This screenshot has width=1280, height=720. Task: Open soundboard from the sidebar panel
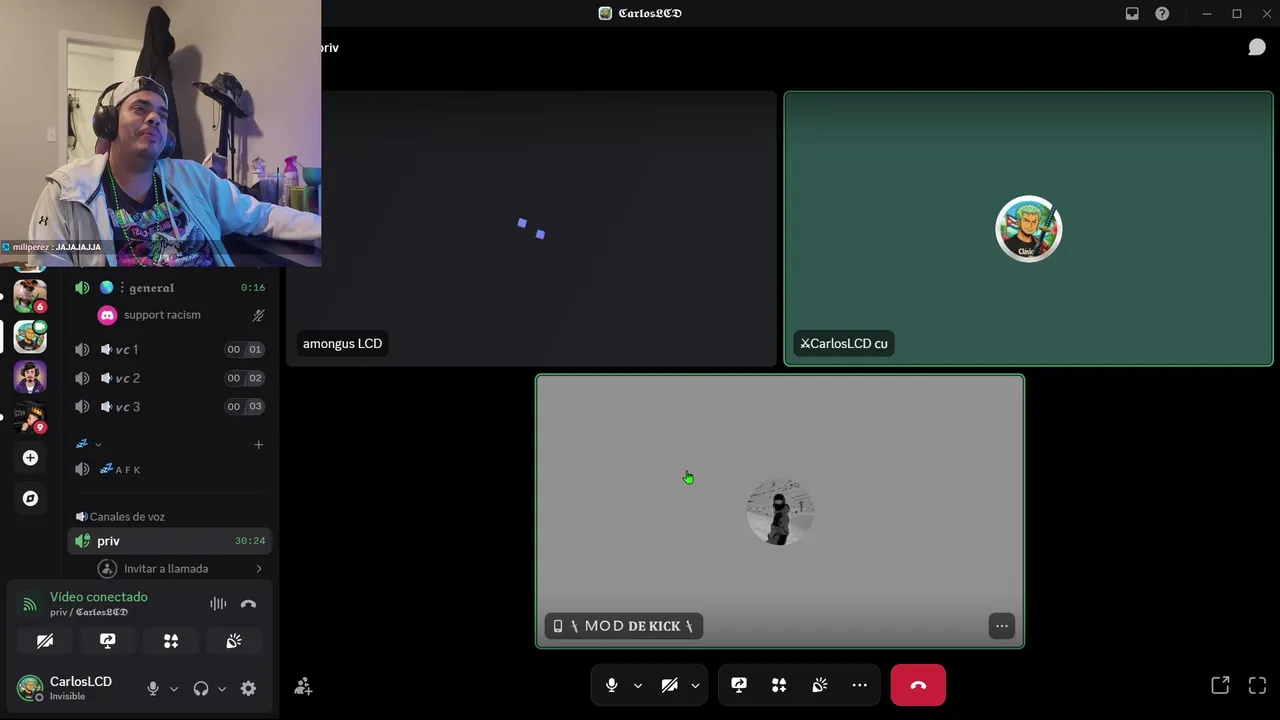click(234, 641)
